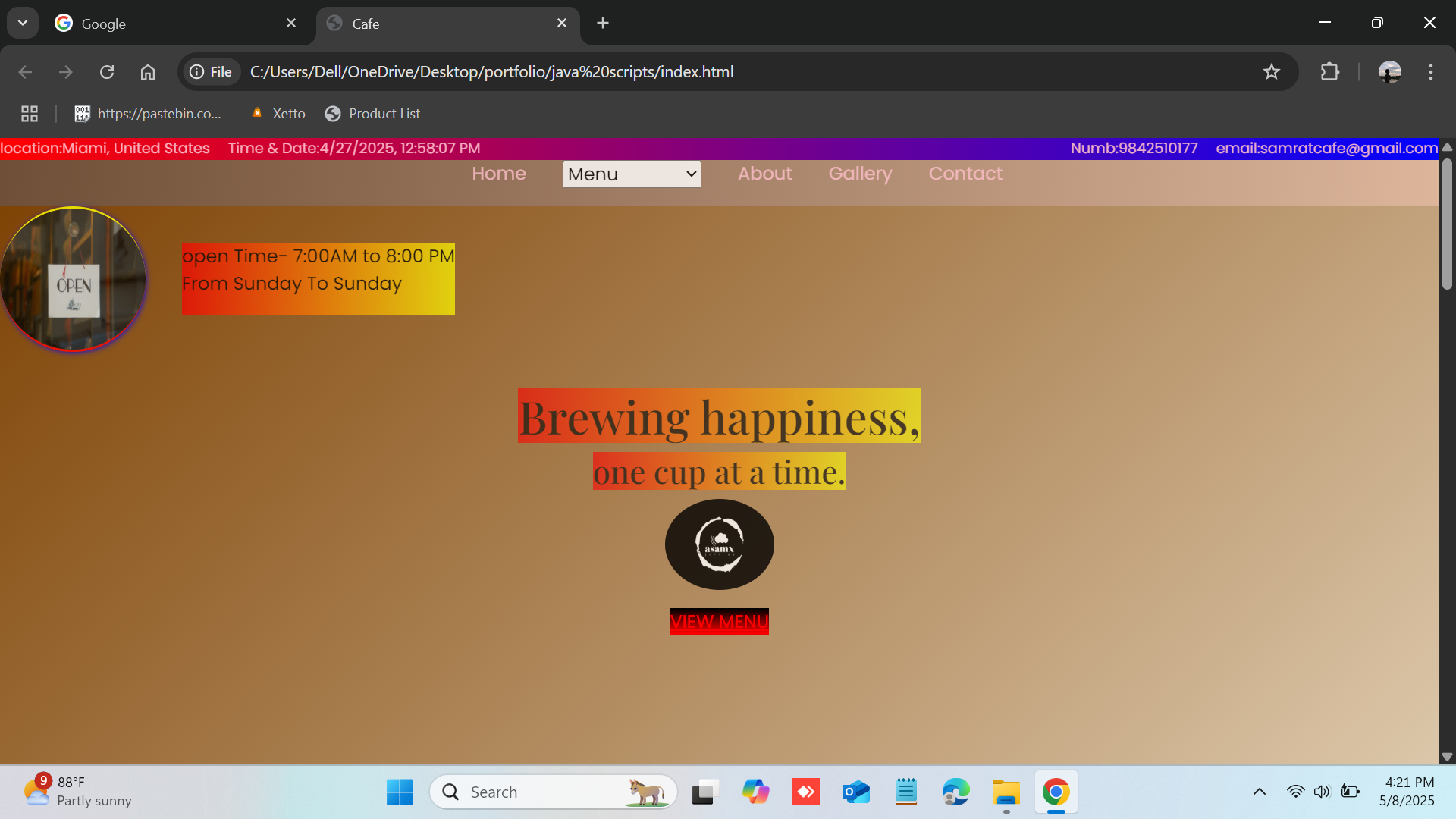Go to the About page link
The height and width of the screenshot is (819, 1456).
764,174
